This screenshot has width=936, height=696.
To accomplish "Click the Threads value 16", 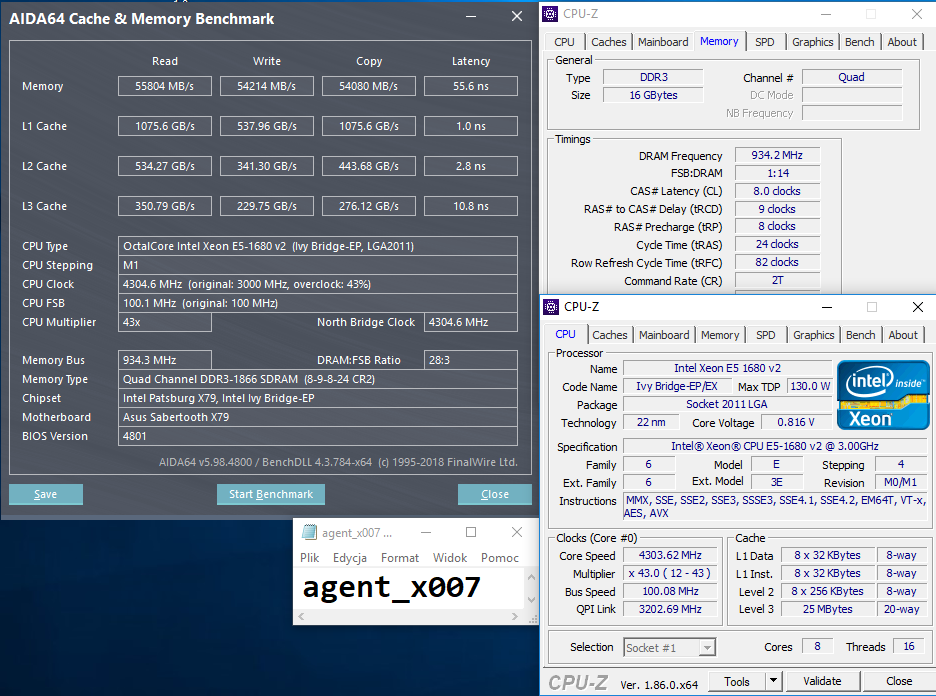I will (909, 646).
